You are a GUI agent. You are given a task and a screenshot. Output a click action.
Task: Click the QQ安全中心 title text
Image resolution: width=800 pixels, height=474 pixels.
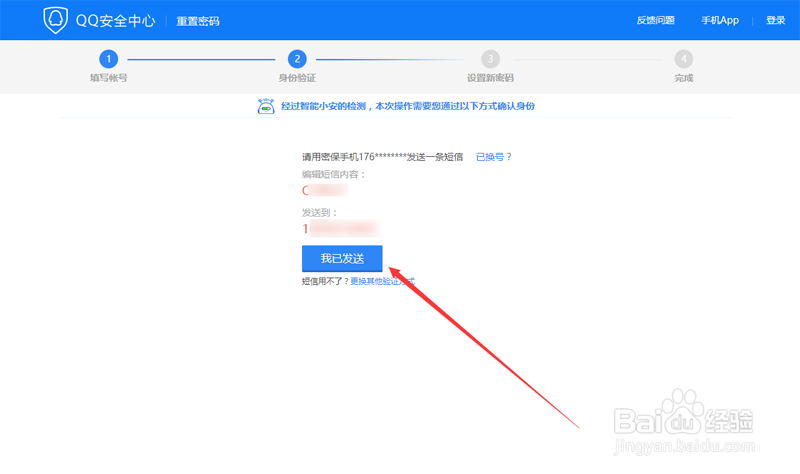click(115, 20)
